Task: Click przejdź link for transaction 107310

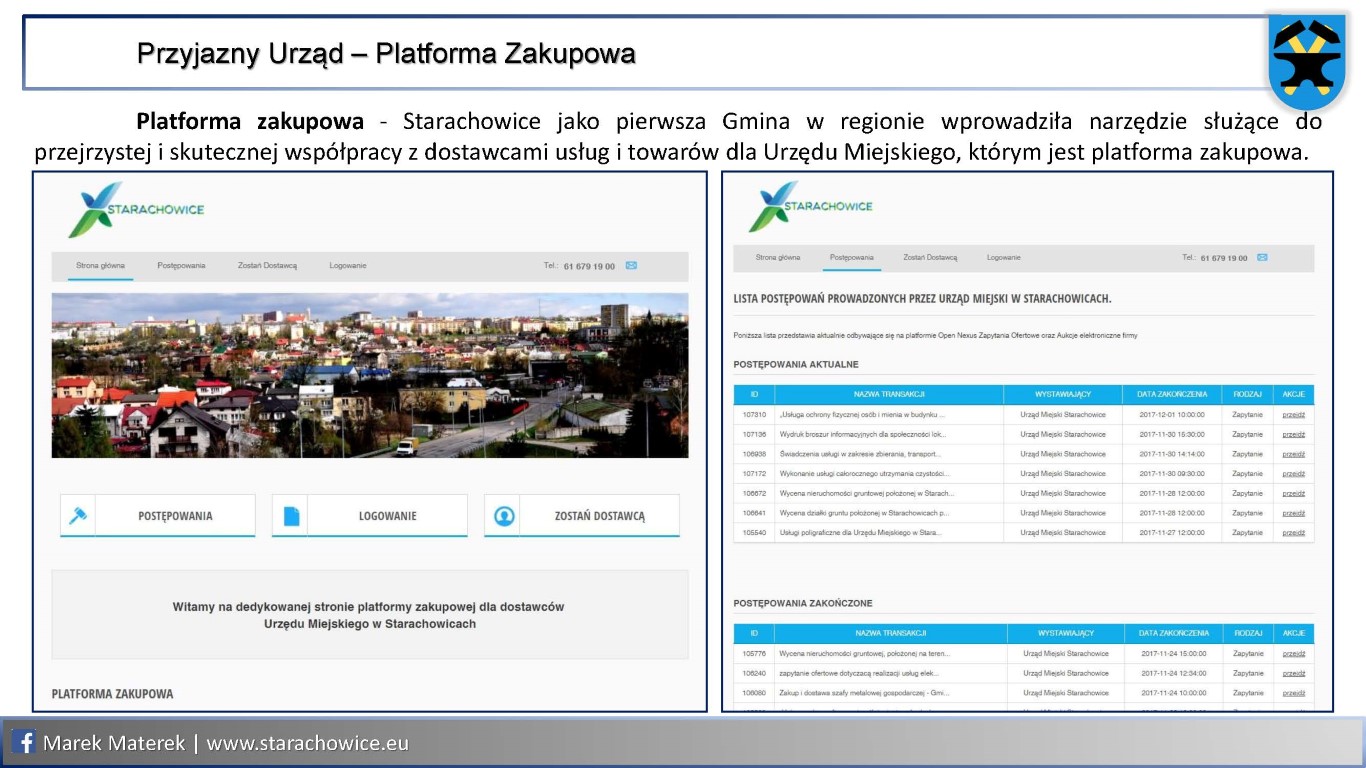Action: click(x=1293, y=414)
